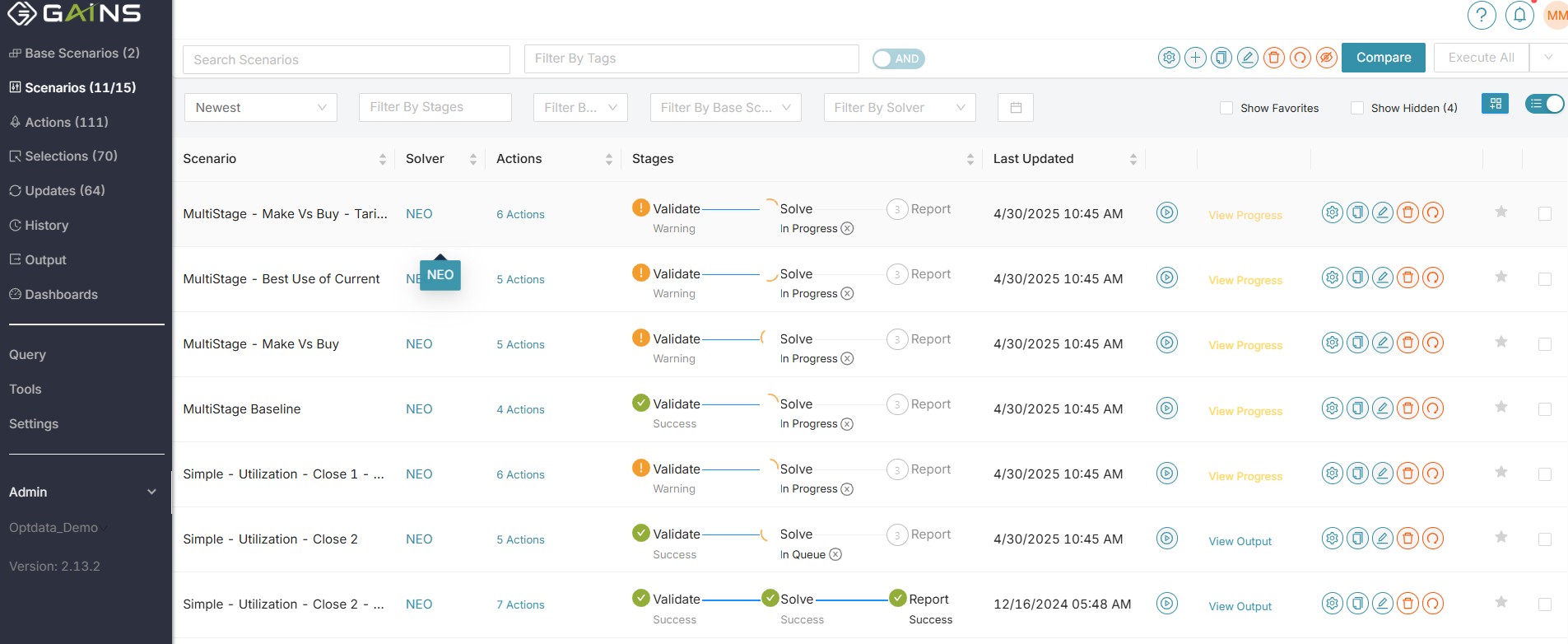1568x644 pixels.
Task: Go to Actions (111) in sidebar
Action: click(x=66, y=122)
